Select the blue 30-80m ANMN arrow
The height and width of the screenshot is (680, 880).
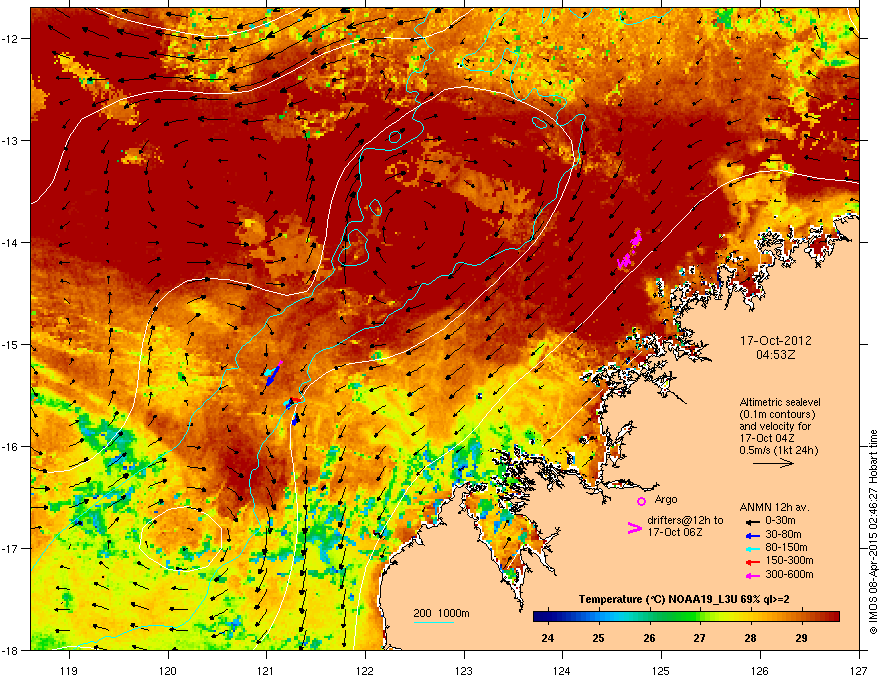(753, 535)
